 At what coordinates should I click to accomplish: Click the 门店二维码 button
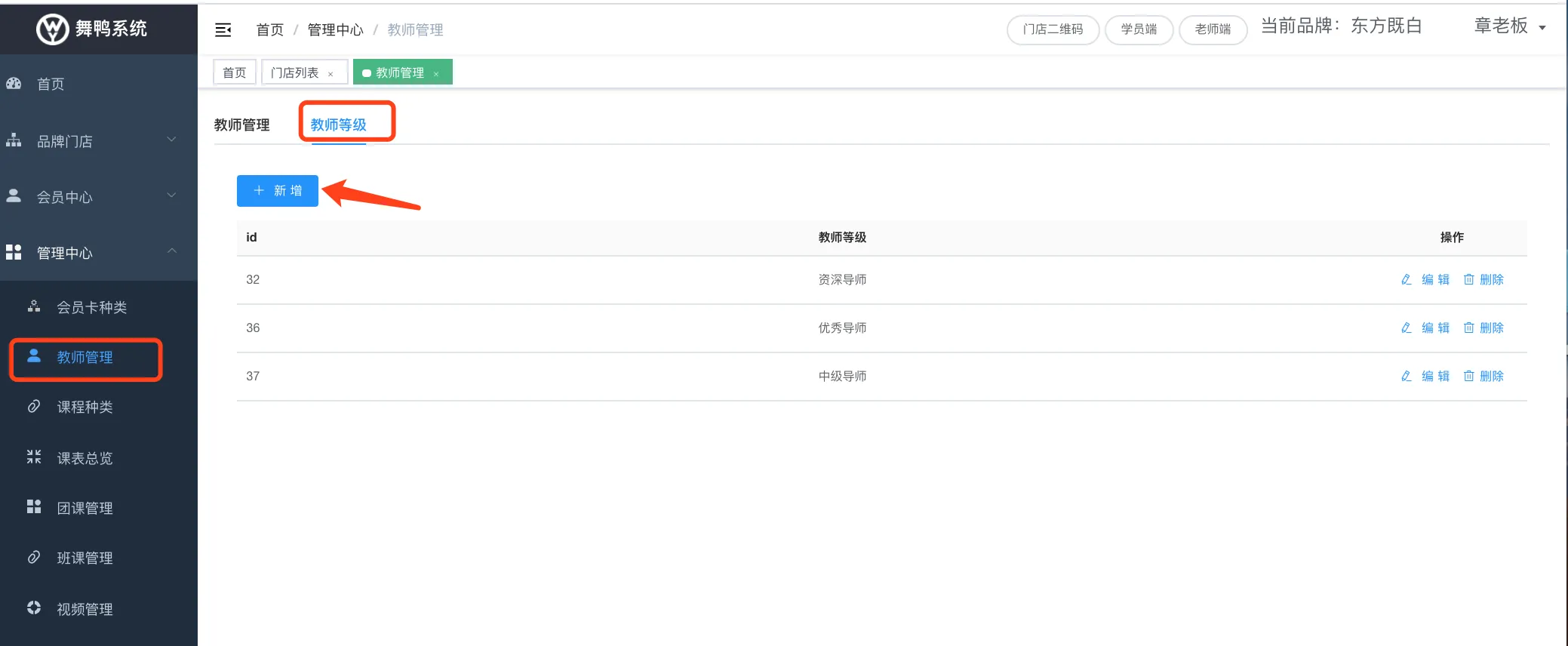tap(1053, 30)
